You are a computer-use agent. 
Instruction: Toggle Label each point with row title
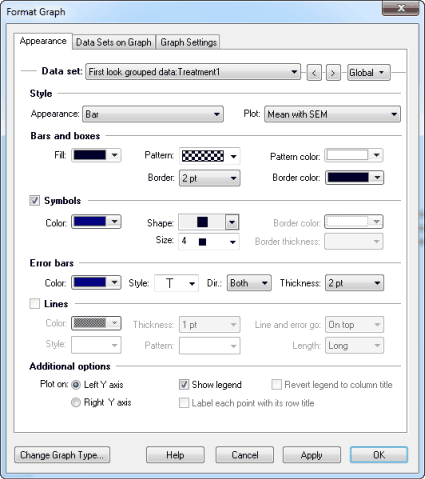[184, 403]
